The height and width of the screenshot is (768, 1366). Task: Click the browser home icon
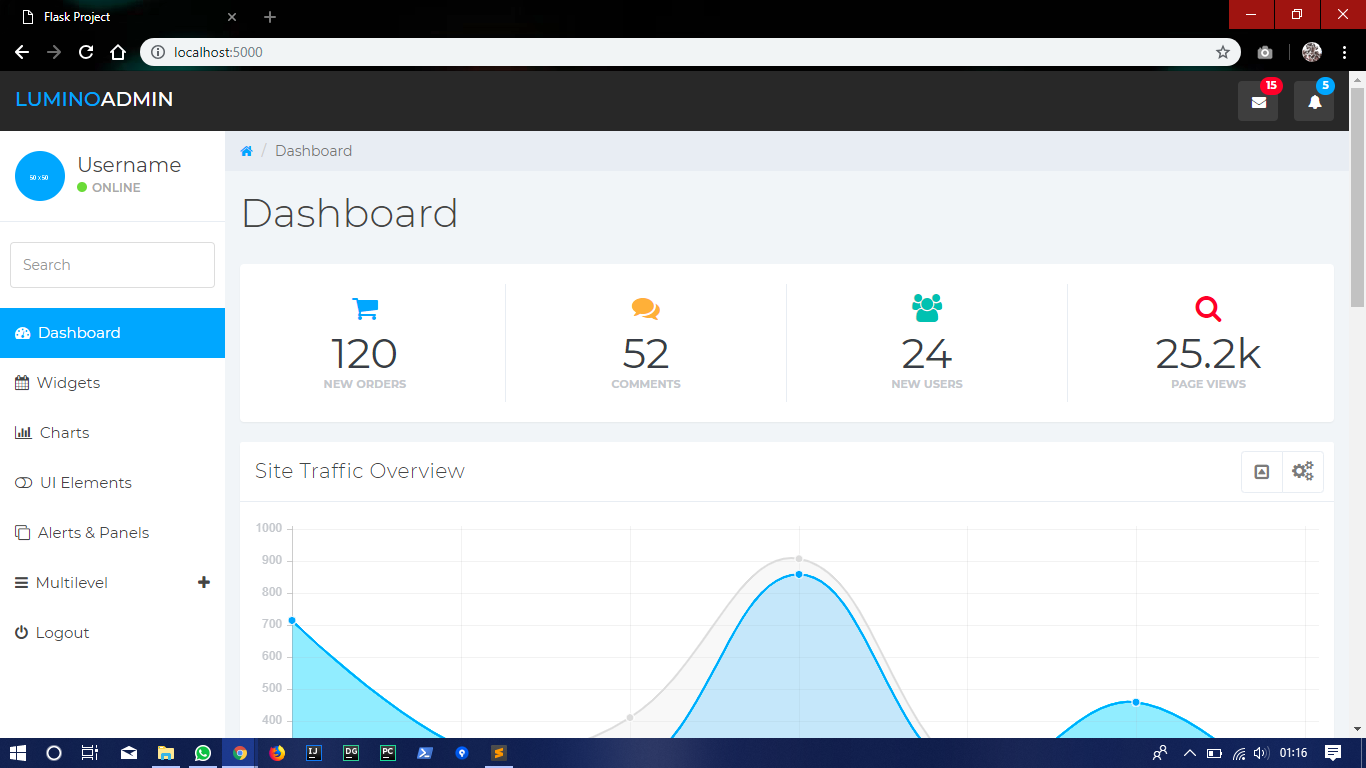(118, 52)
